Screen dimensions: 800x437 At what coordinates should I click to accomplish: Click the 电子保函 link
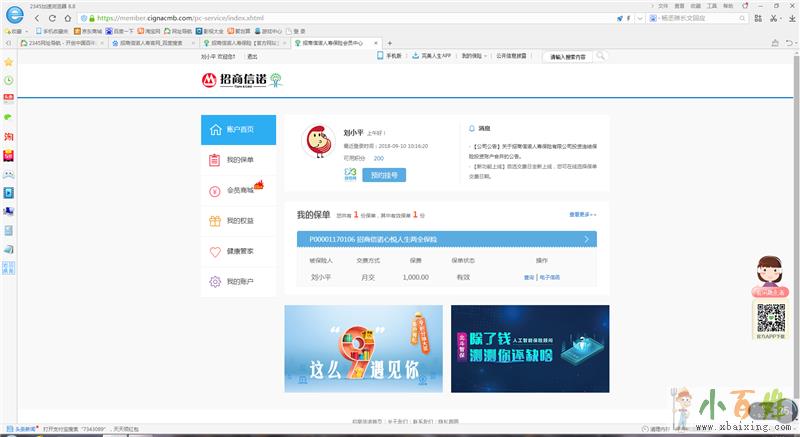tap(550, 277)
